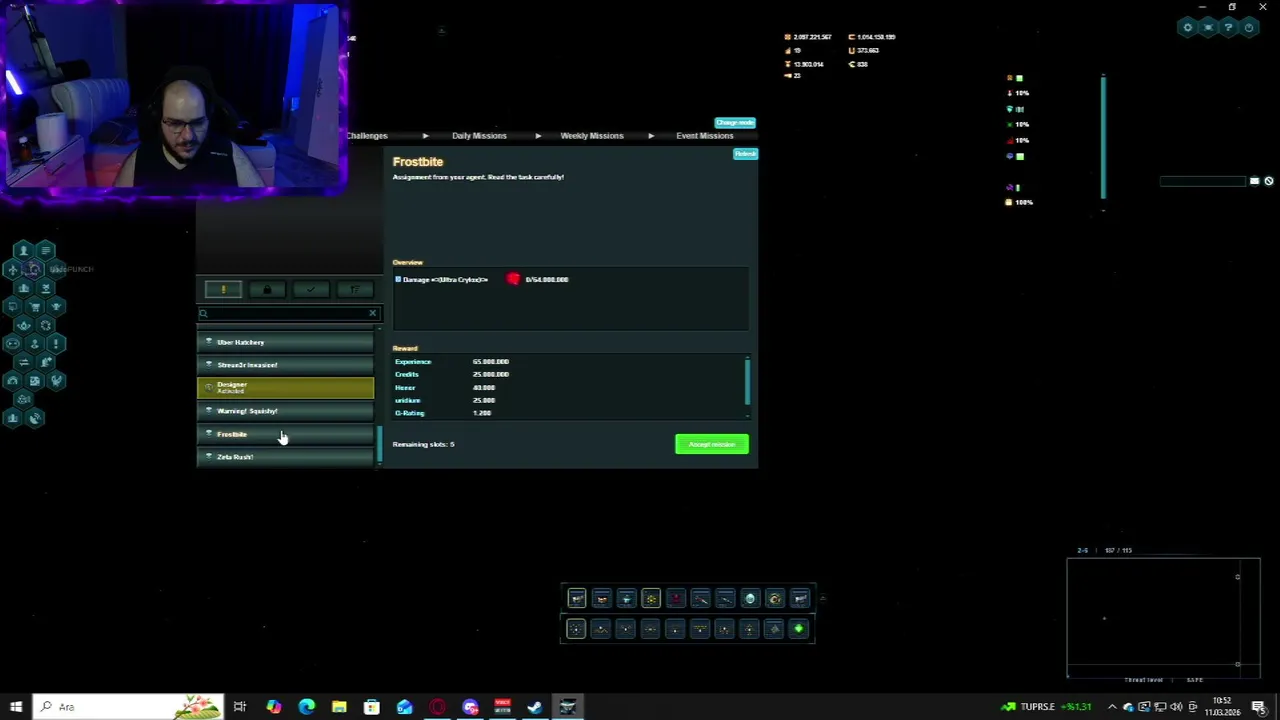
Task: Click the chat disable circle icon
Action: tap(1268, 181)
